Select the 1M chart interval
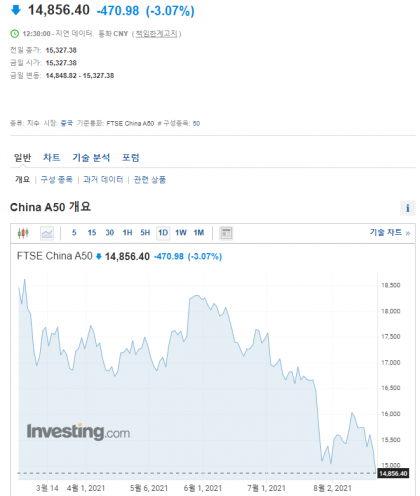420x496 pixels. (x=199, y=233)
